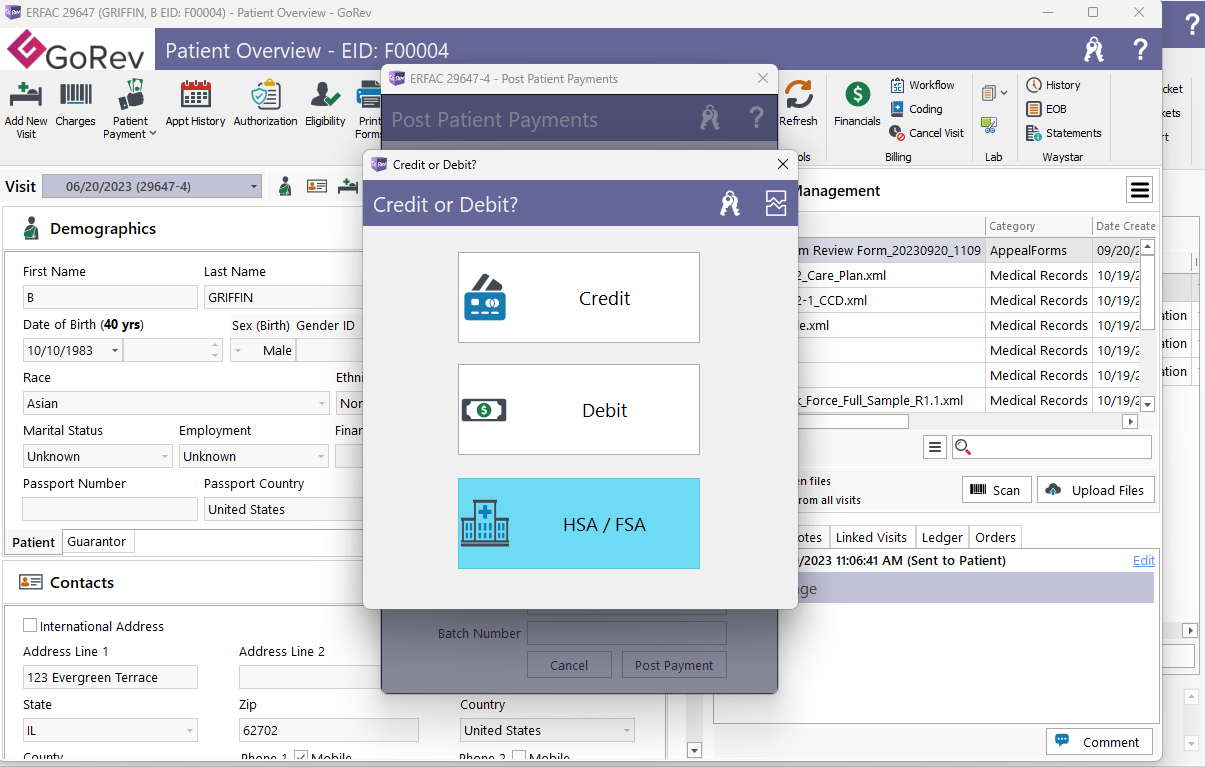Screen dimensions: 1205x767
Task: Click Edit link on the note
Action: click(x=1143, y=560)
